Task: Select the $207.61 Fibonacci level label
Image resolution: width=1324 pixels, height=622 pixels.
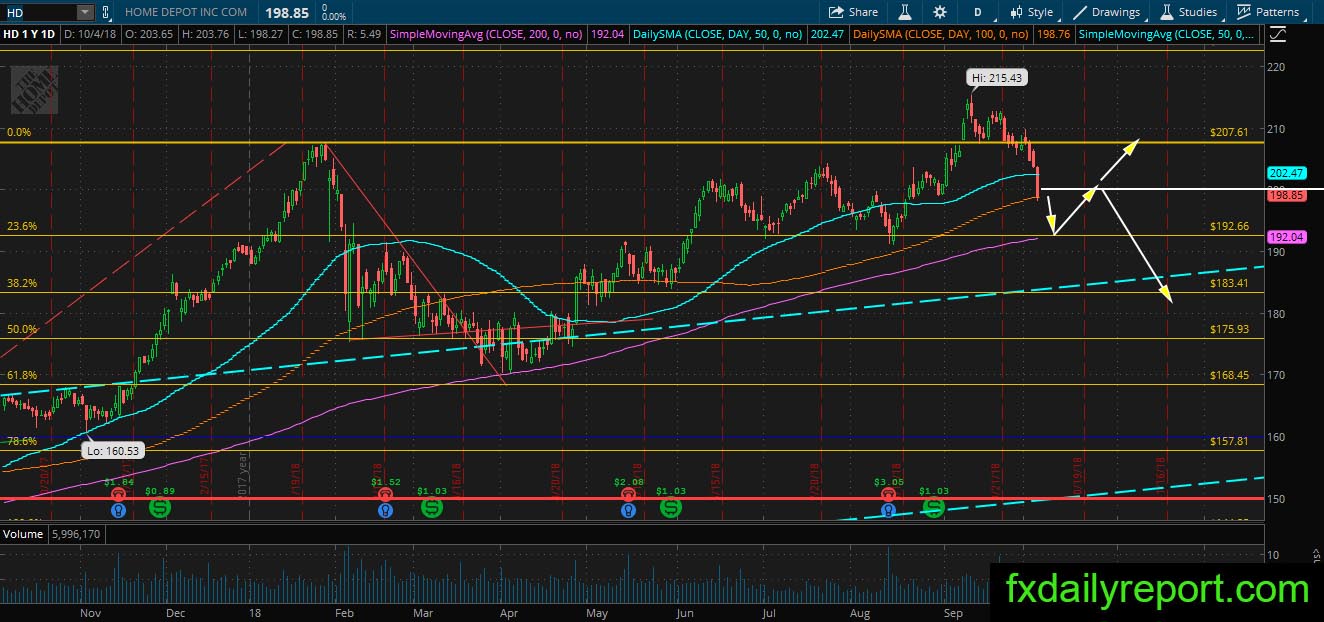Action: point(1230,131)
